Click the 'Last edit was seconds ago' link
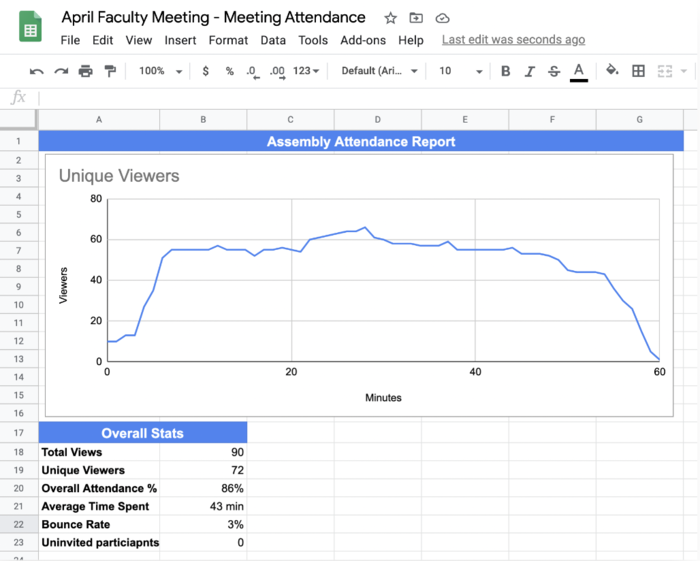This screenshot has height=561, width=700. (x=513, y=40)
